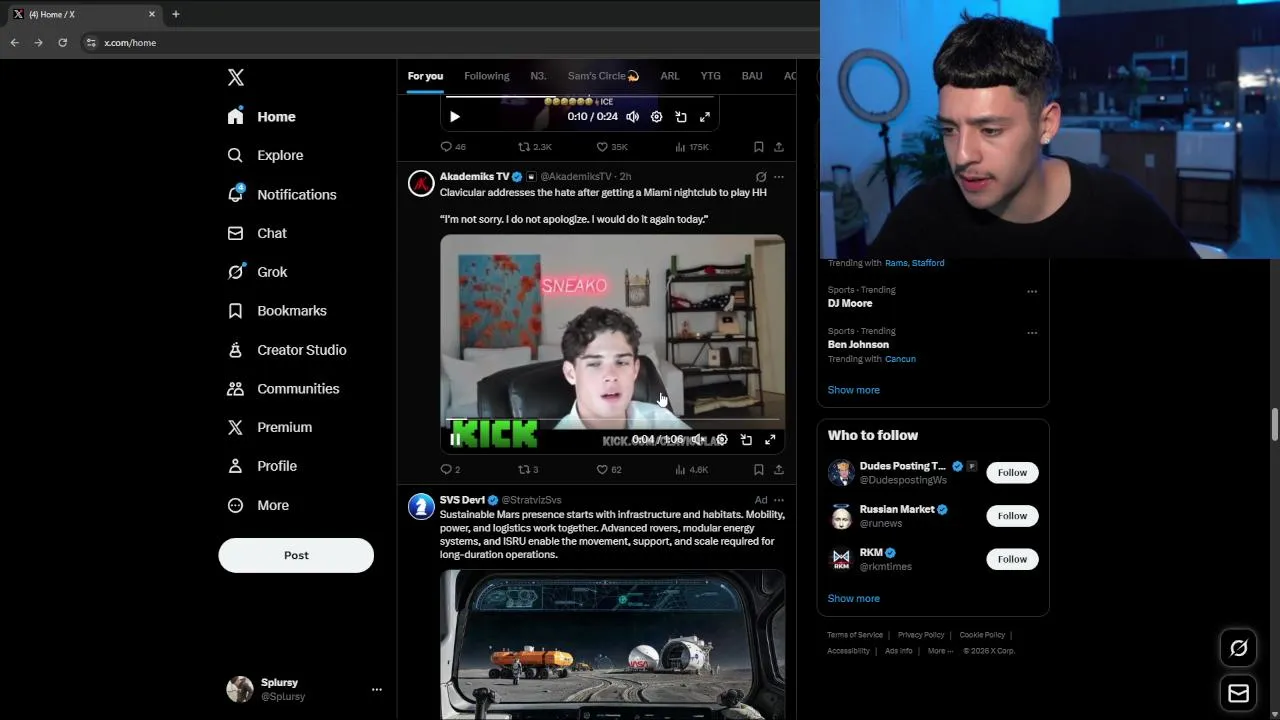This screenshot has width=1280, height=720.
Task: Open the Sam's Circle tab
Action: (x=603, y=76)
